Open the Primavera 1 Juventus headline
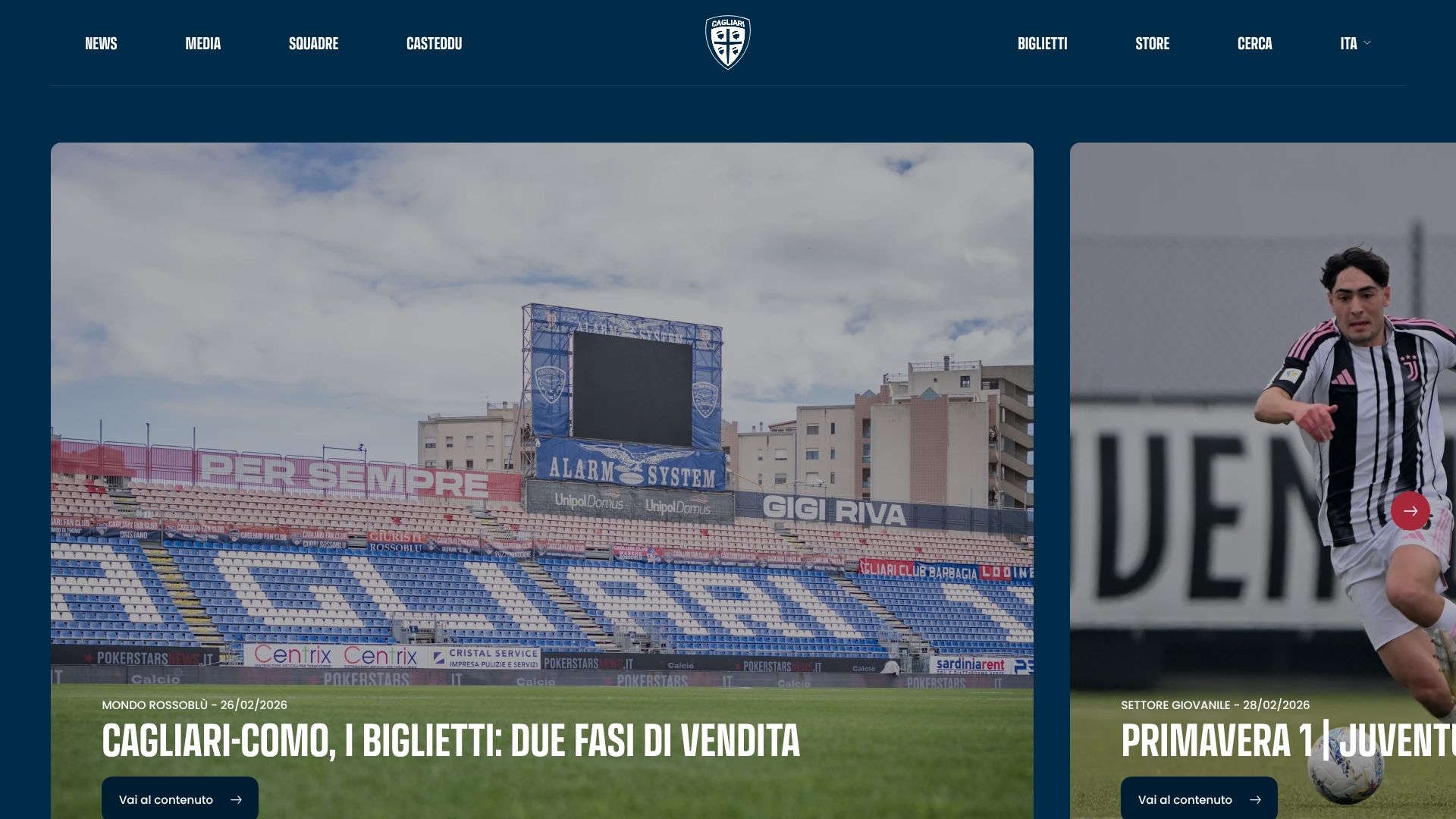The width and height of the screenshot is (1456, 819). point(1288,741)
